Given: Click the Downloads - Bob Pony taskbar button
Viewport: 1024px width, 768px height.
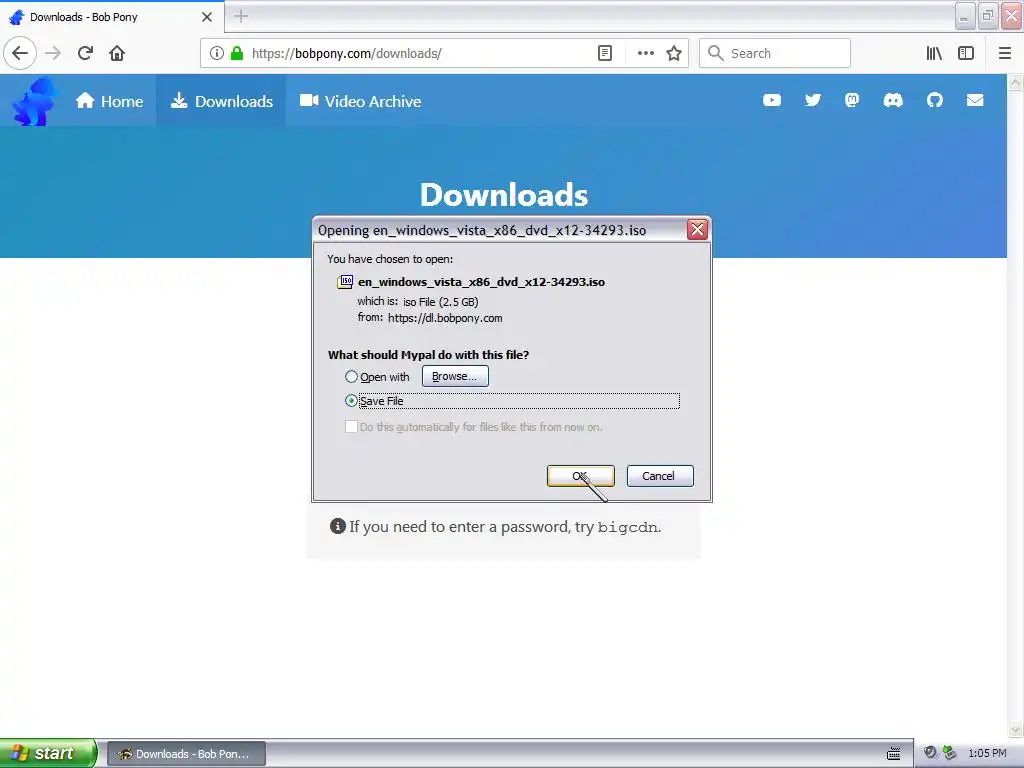Looking at the screenshot, I should tap(186, 754).
